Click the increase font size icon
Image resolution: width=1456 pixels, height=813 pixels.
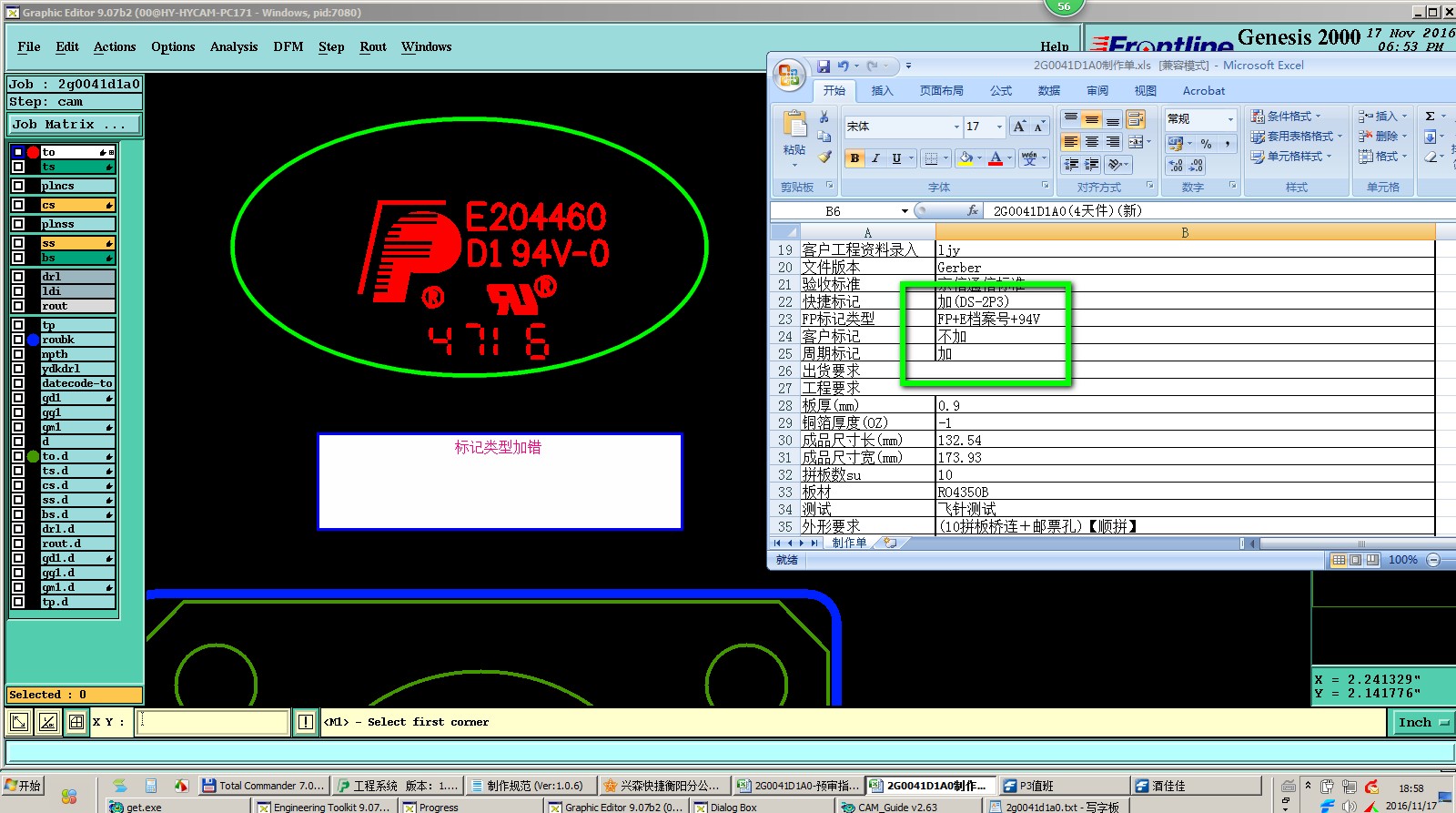1019,127
